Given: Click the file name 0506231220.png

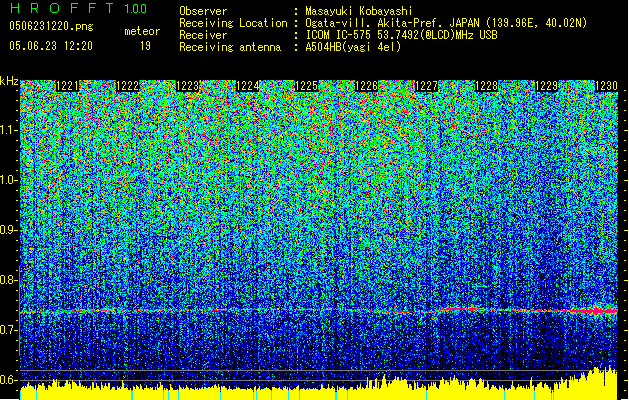Looking at the screenshot, I should point(51,26).
